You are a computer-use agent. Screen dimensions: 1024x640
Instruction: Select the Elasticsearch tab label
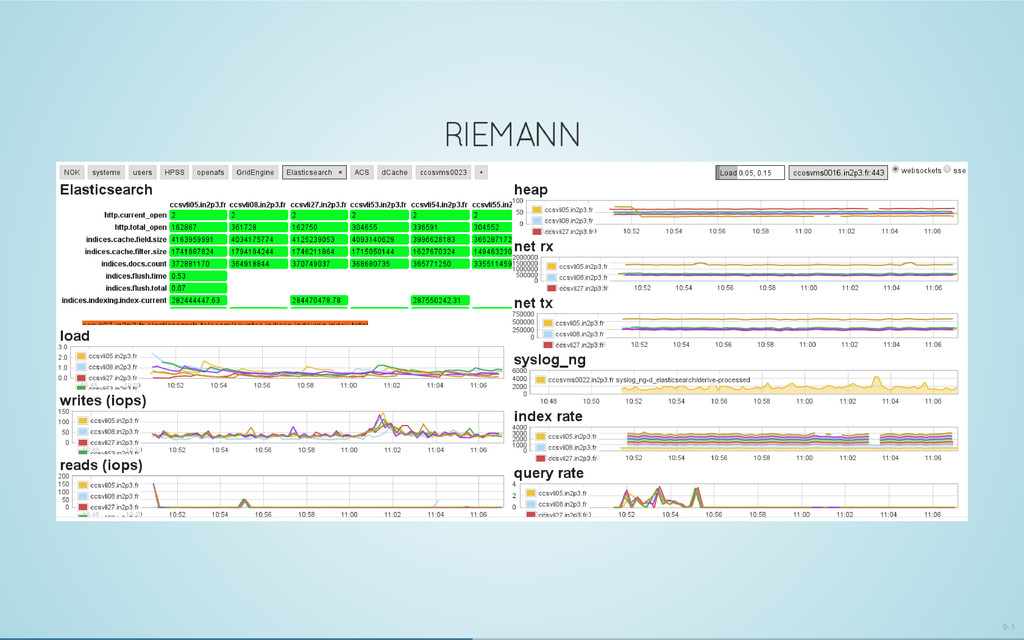tap(309, 172)
